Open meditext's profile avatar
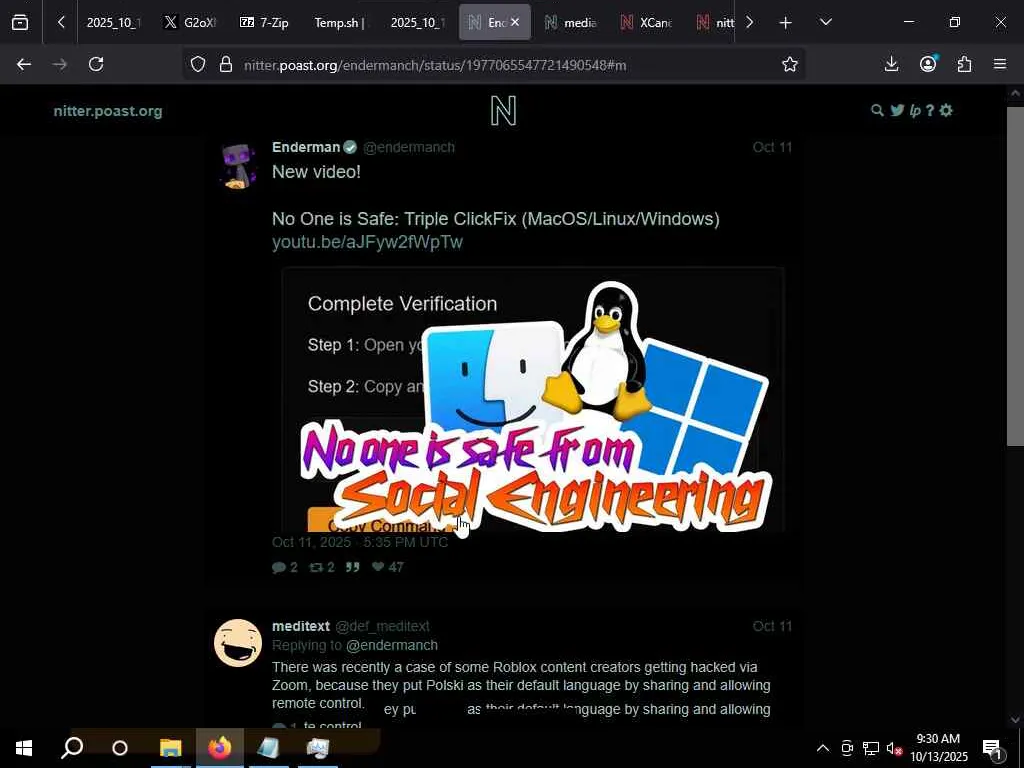Viewport: 1024px width, 768px height. (x=238, y=643)
